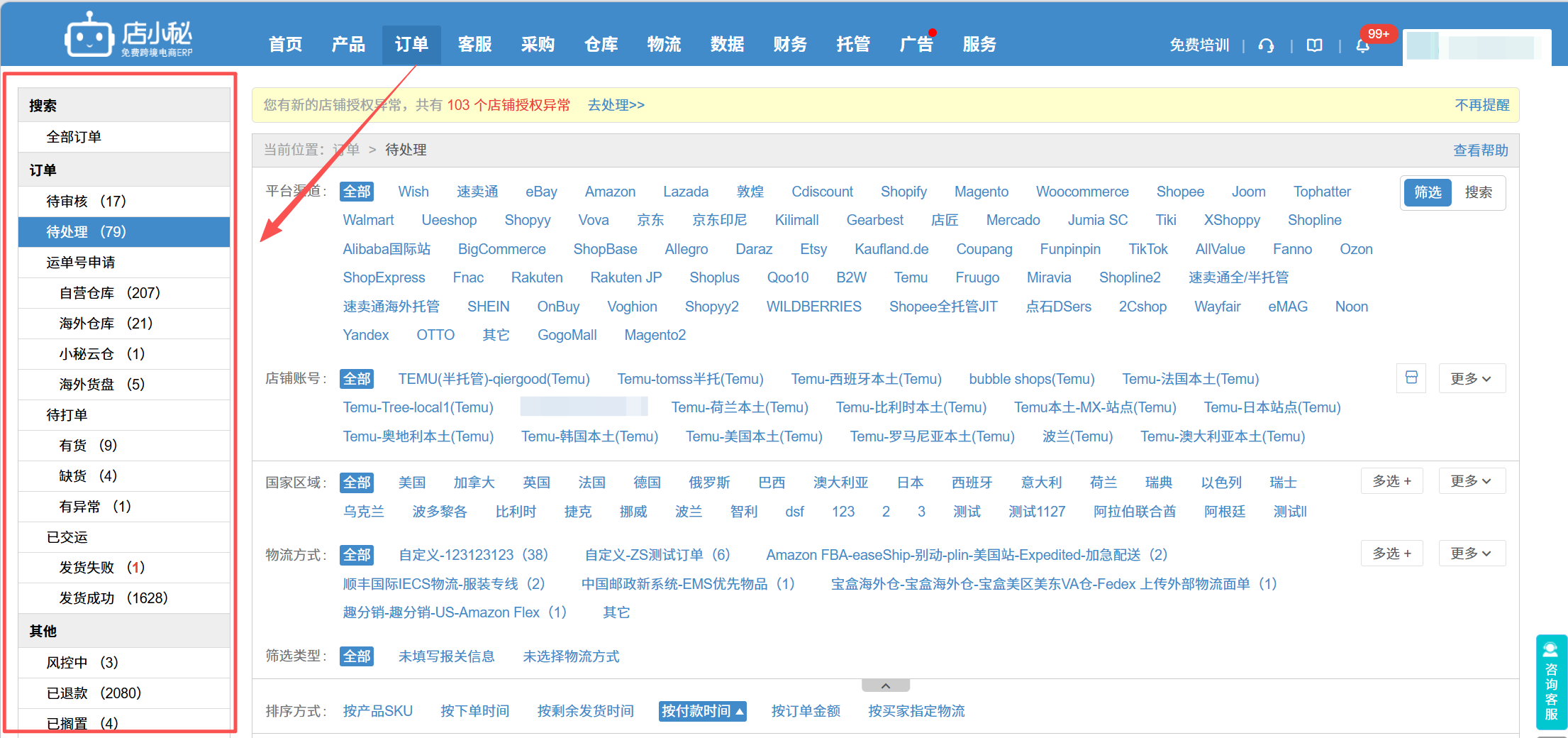This screenshot has height=738, width=1568.
Task: Open the 查看帮助 link
Action: tap(1481, 150)
